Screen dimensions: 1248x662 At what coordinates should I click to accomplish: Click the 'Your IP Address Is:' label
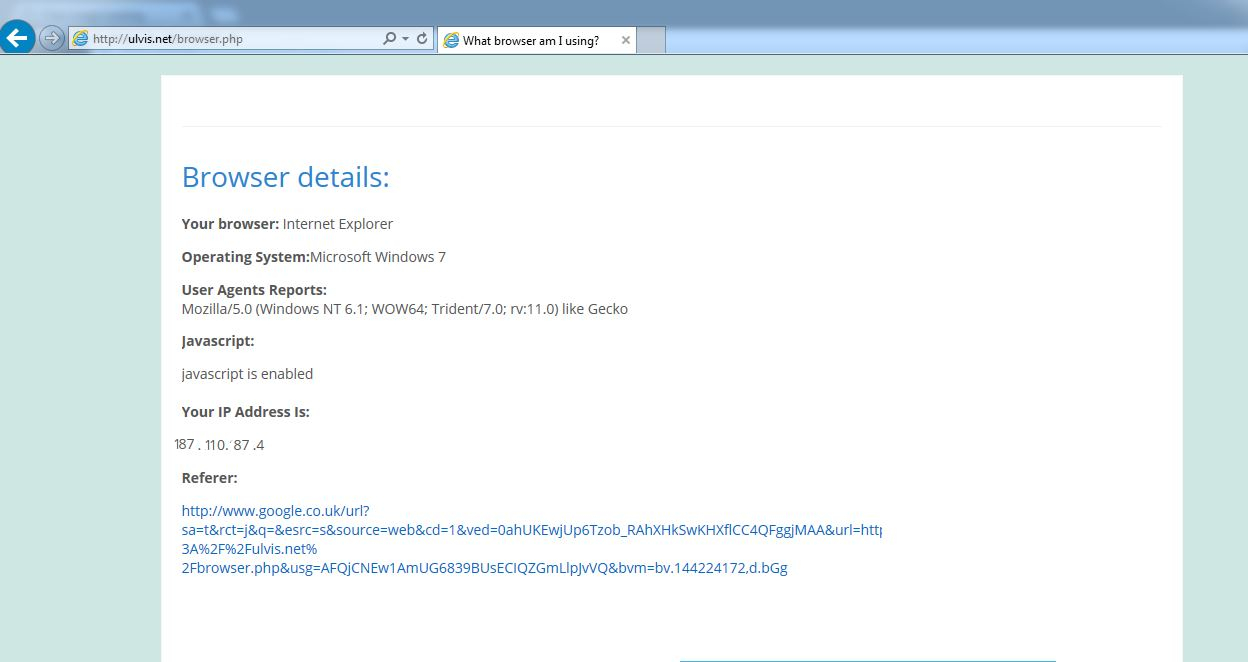pos(245,412)
